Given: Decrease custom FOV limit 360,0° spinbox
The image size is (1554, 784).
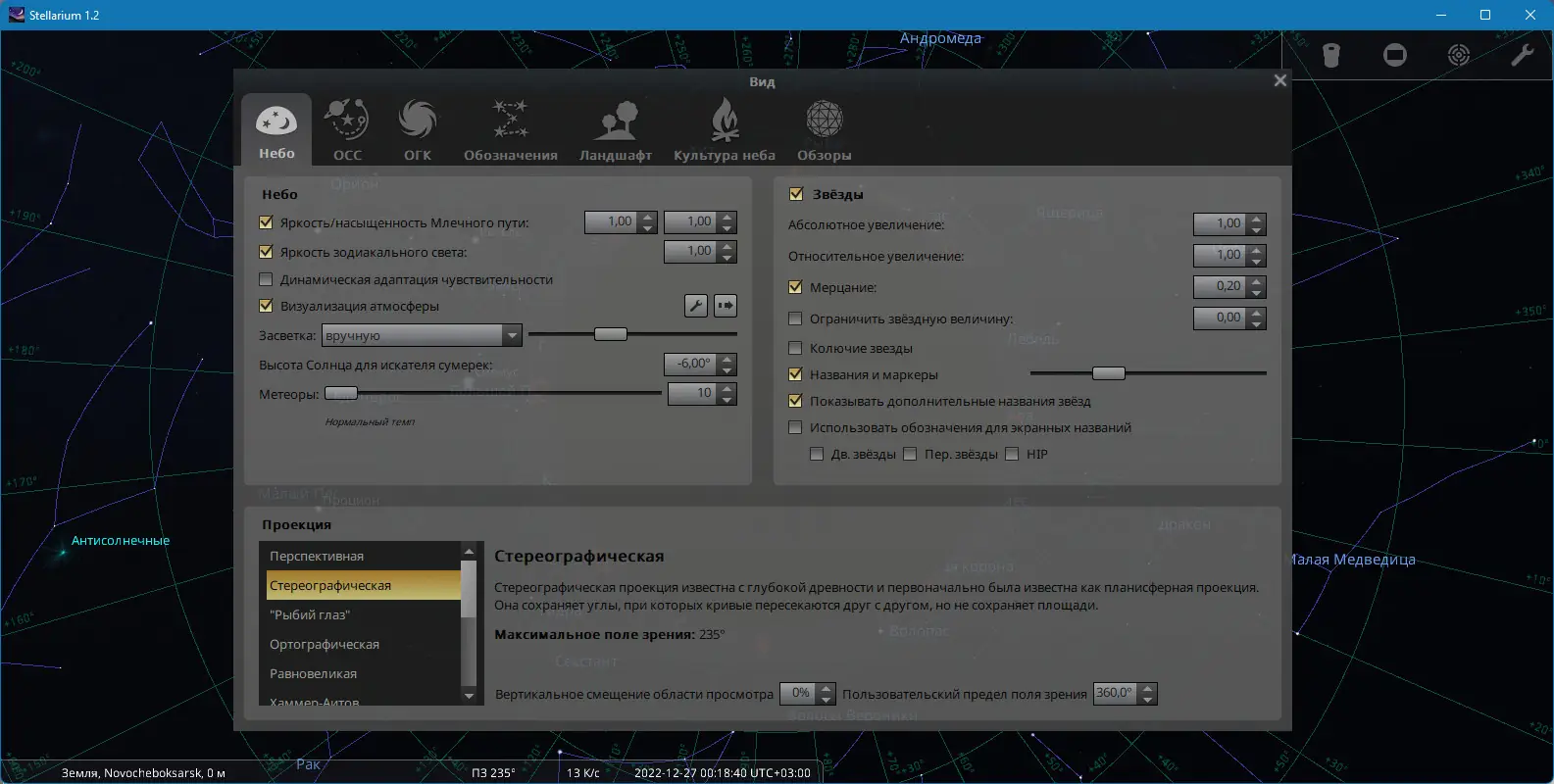Looking at the screenshot, I should point(1148,700).
